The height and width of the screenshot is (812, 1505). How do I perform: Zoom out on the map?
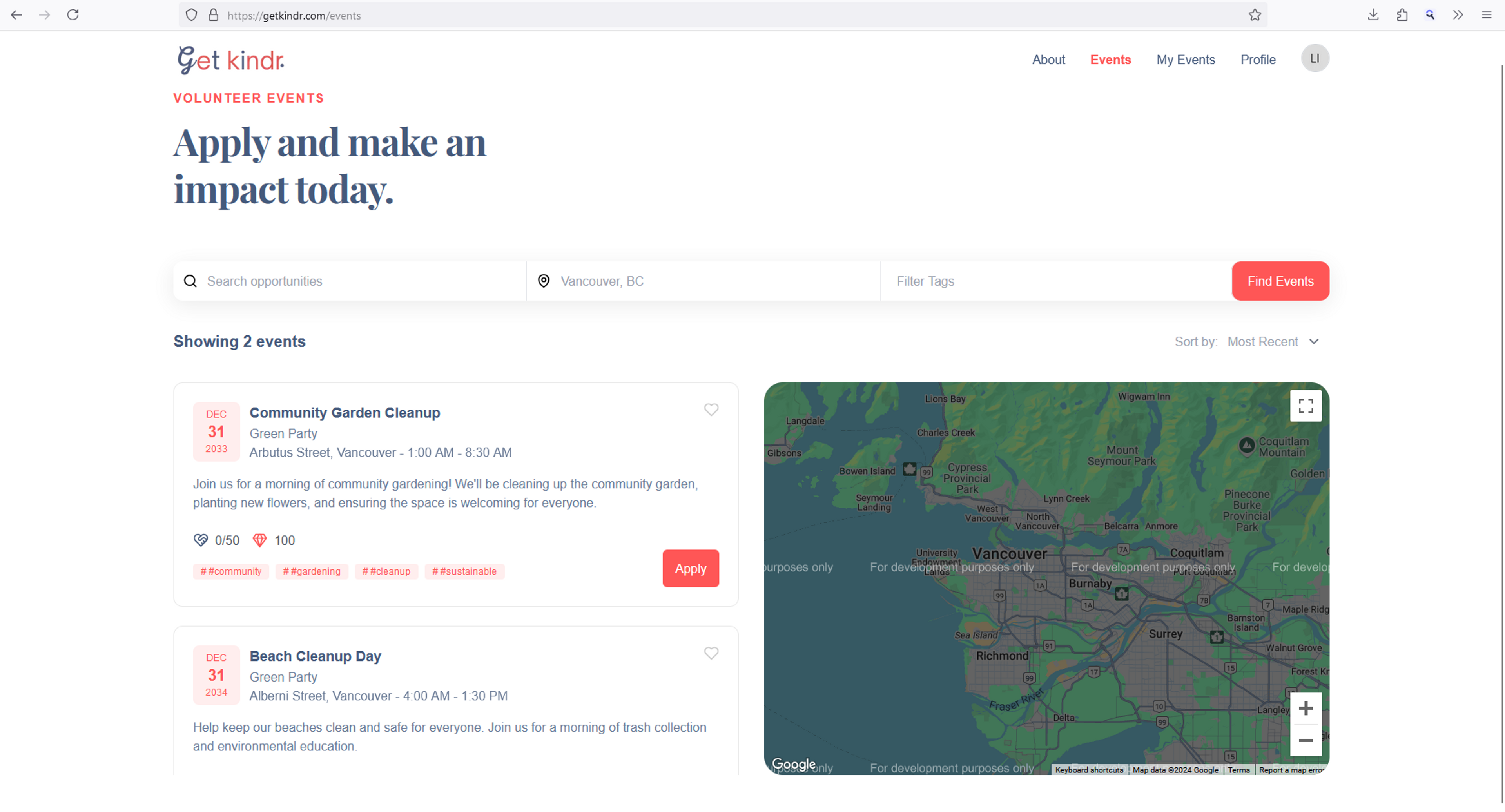pyautogui.click(x=1305, y=740)
